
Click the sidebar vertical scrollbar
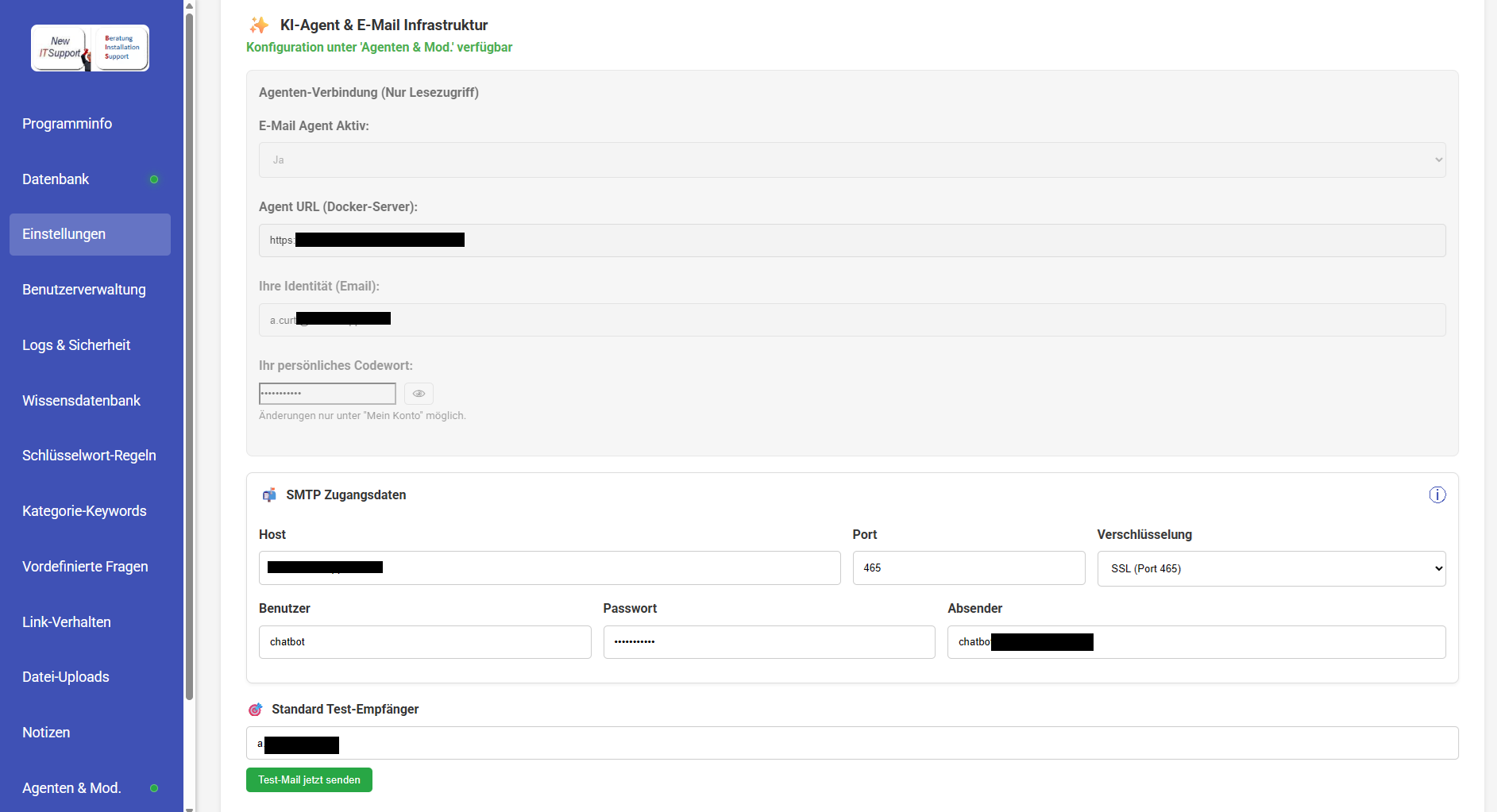coord(189,357)
